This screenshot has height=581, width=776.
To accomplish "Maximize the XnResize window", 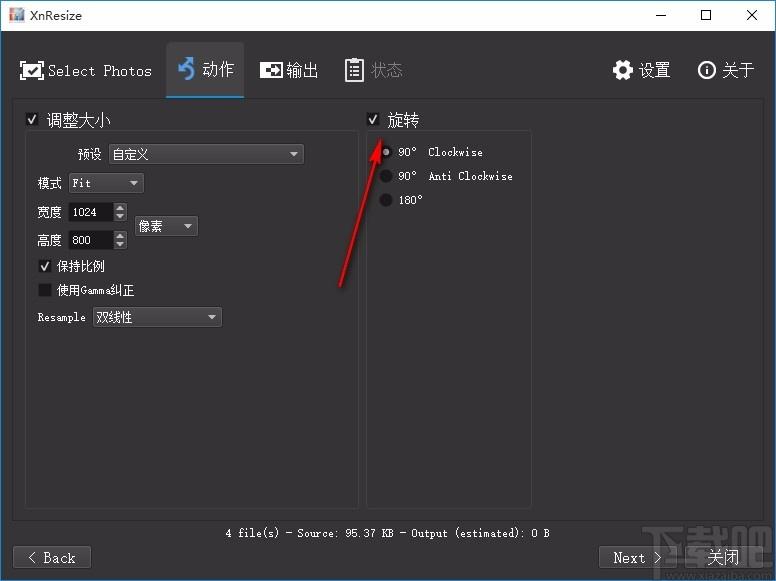I will pyautogui.click(x=706, y=15).
